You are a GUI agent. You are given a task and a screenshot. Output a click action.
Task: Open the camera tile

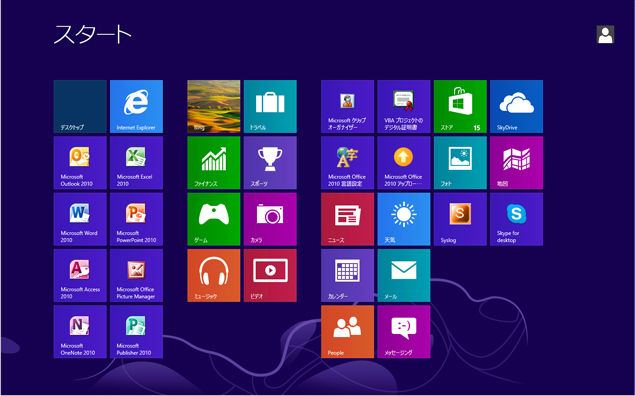tap(270, 219)
